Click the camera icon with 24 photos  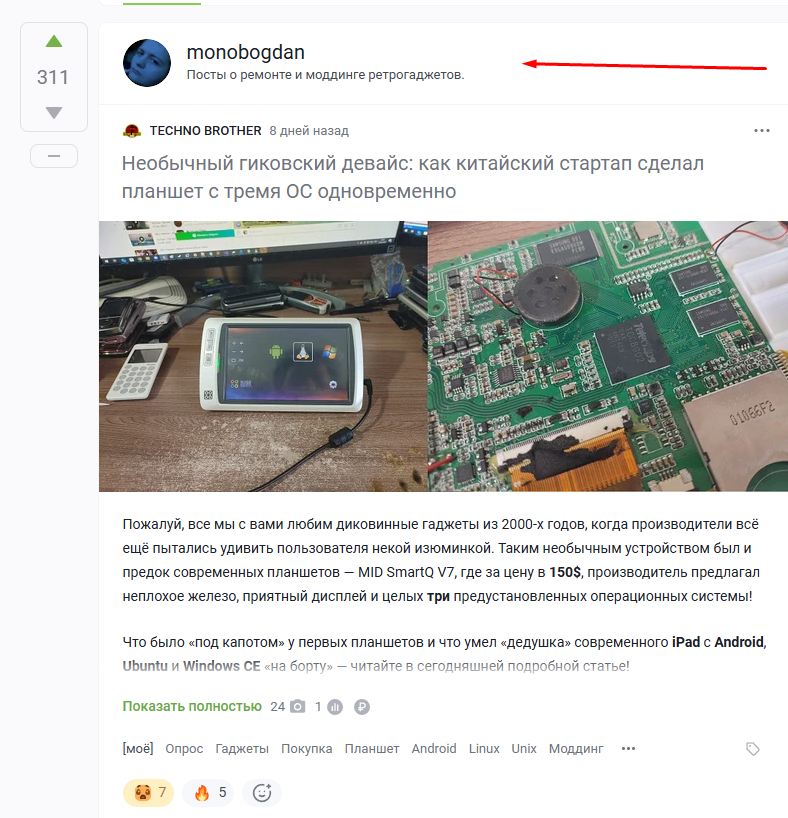coord(297,707)
